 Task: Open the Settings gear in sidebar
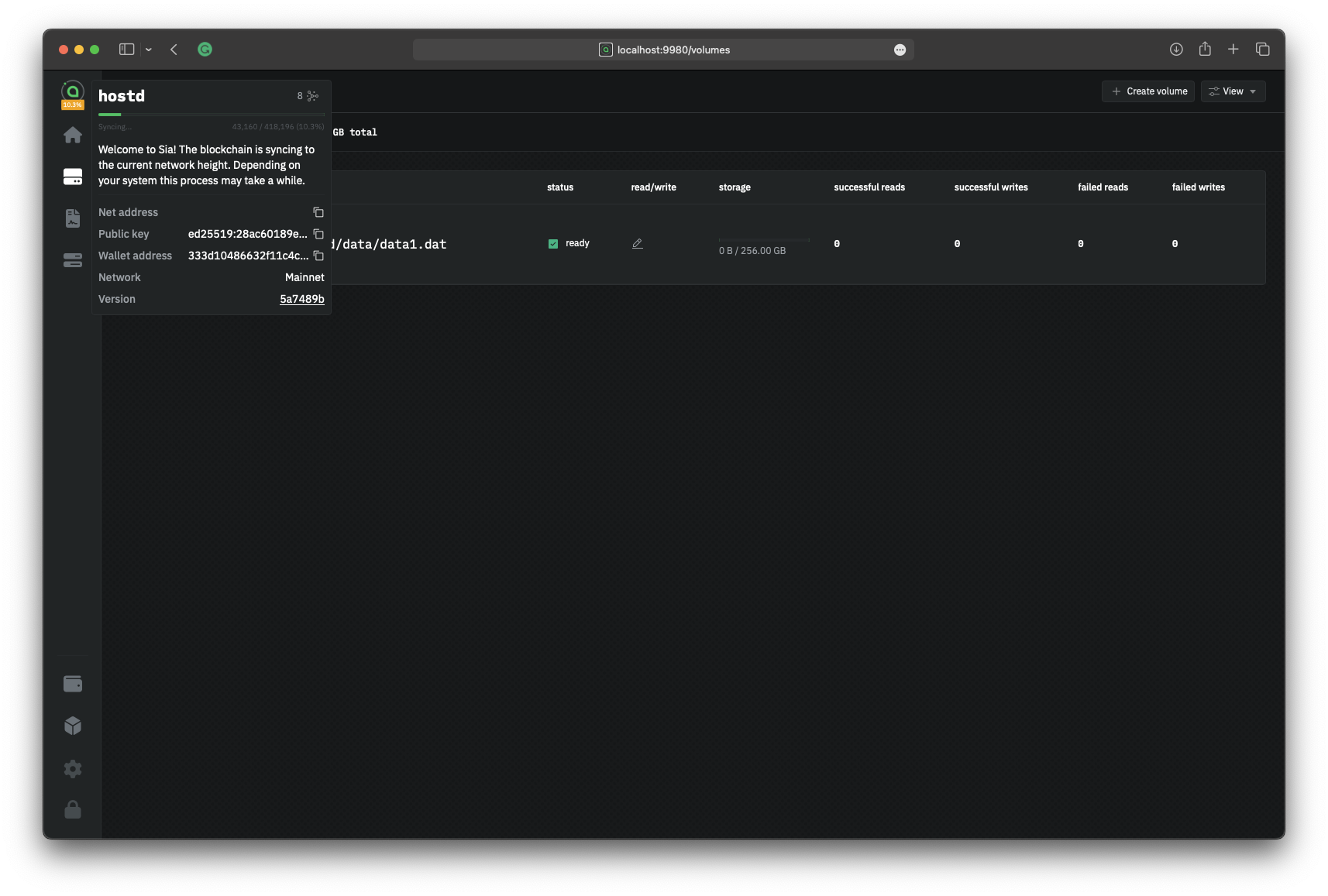click(x=73, y=768)
